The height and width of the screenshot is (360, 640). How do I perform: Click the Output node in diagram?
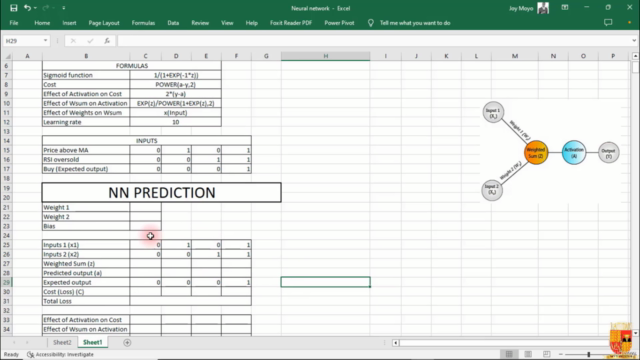pos(609,153)
